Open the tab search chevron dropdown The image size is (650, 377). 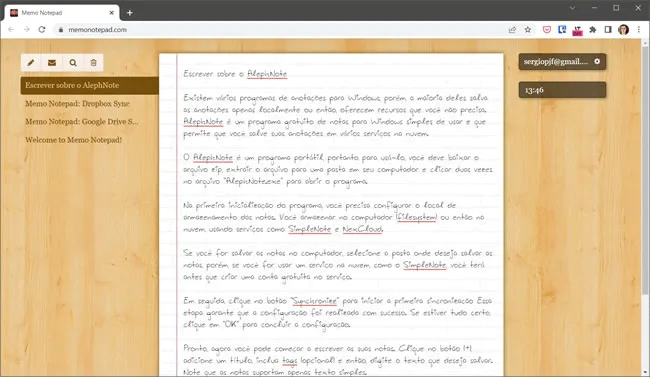[572, 8]
